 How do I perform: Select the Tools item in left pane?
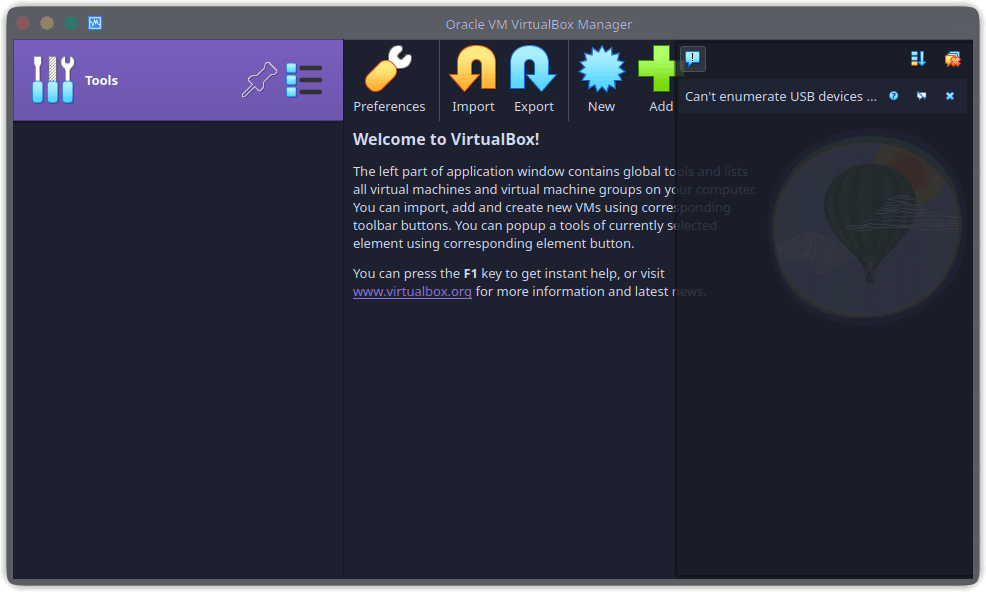coord(178,80)
